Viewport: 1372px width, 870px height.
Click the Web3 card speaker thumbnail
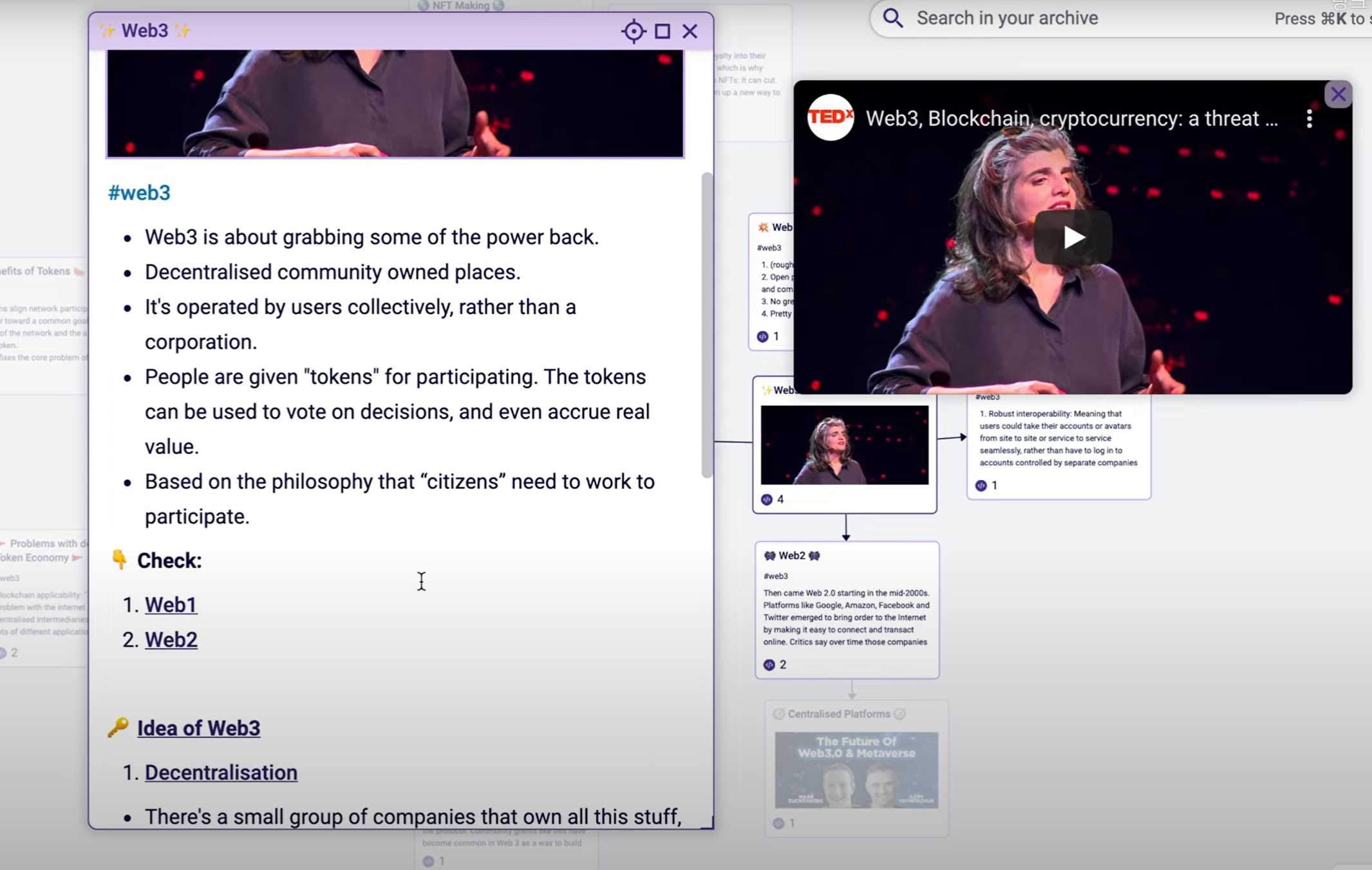click(x=844, y=445)
